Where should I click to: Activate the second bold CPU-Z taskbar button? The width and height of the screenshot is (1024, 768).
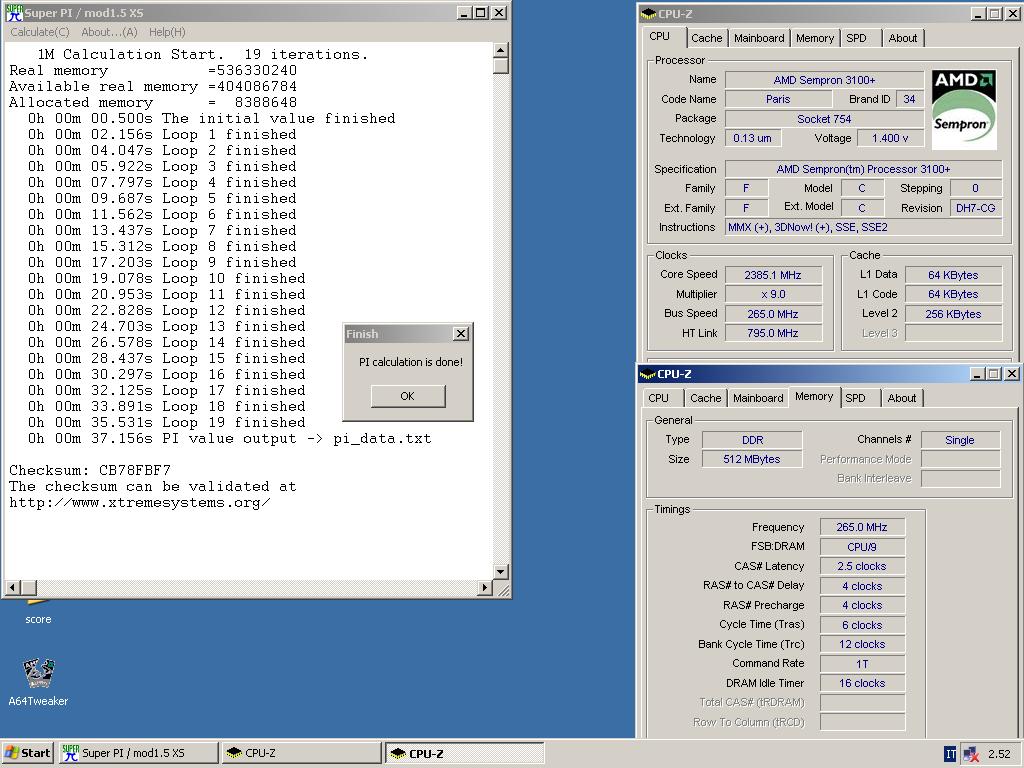point(464,753)
